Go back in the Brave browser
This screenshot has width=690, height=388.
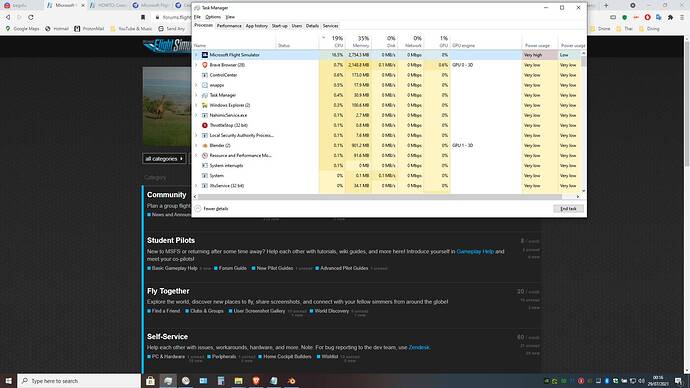(x=8, y=17)
